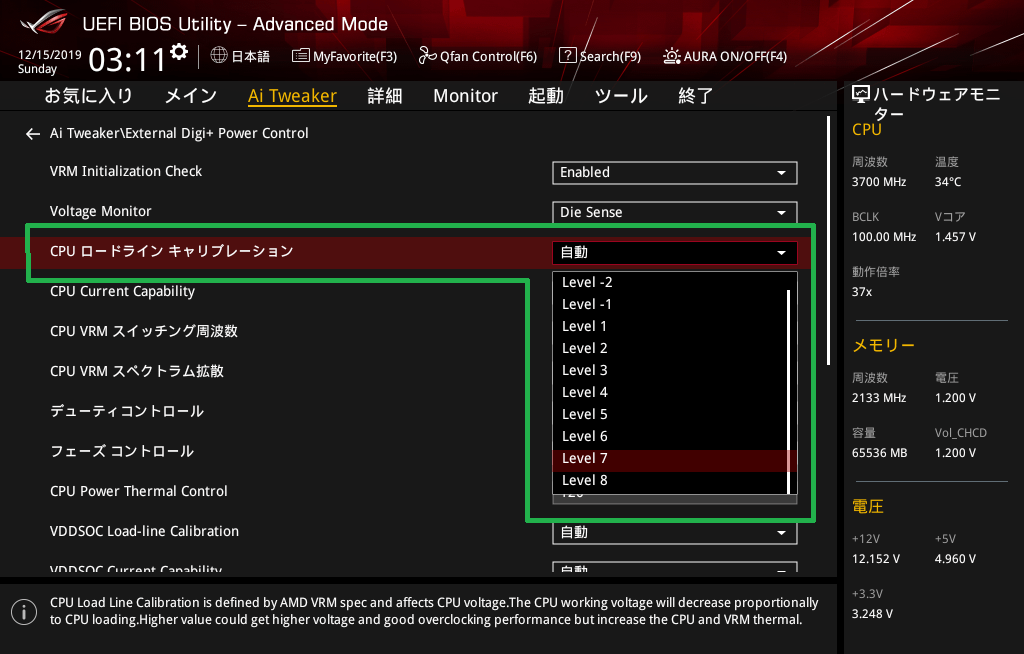Choose Level -1 from the list

point(670,304)
